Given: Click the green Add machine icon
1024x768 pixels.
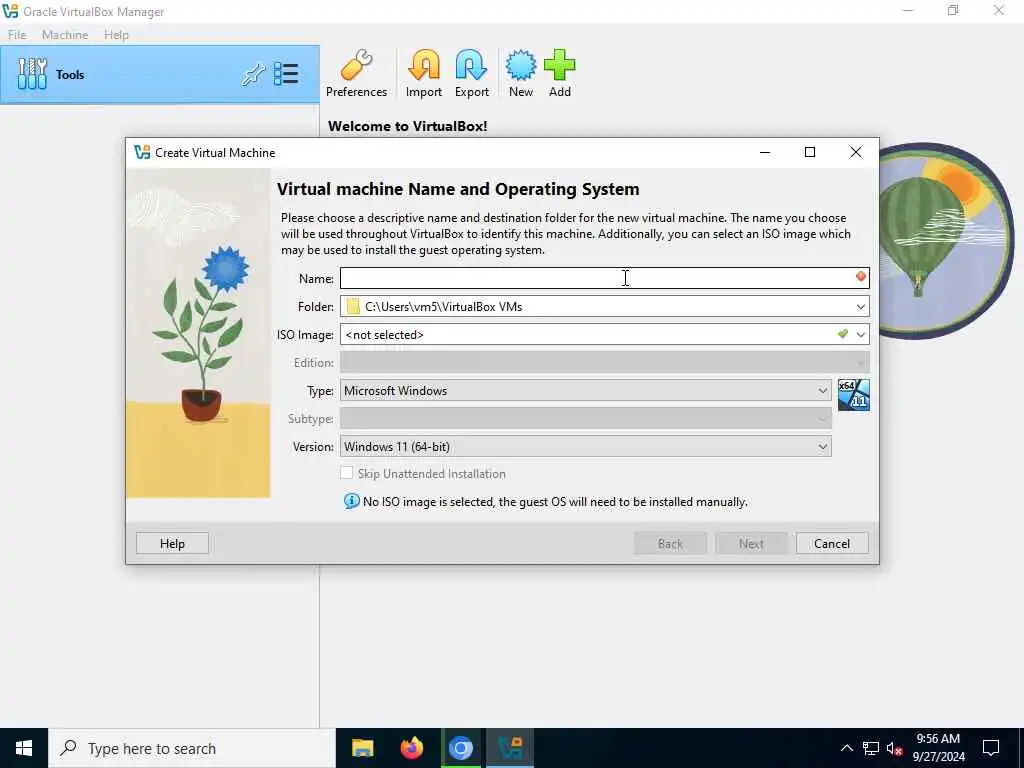Looking at the screenshot, I should 560,73.
